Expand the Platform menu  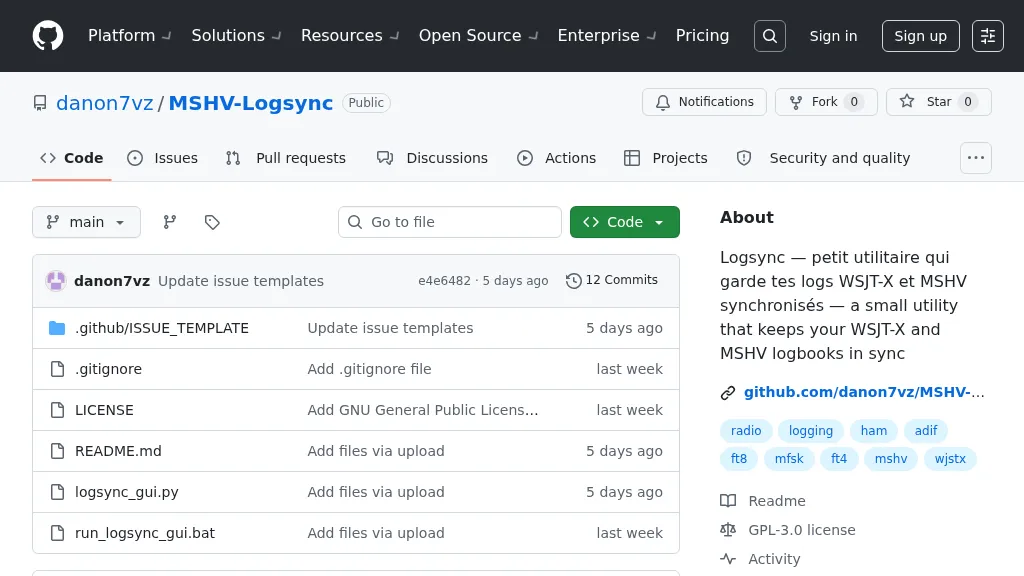pos(129,36)
